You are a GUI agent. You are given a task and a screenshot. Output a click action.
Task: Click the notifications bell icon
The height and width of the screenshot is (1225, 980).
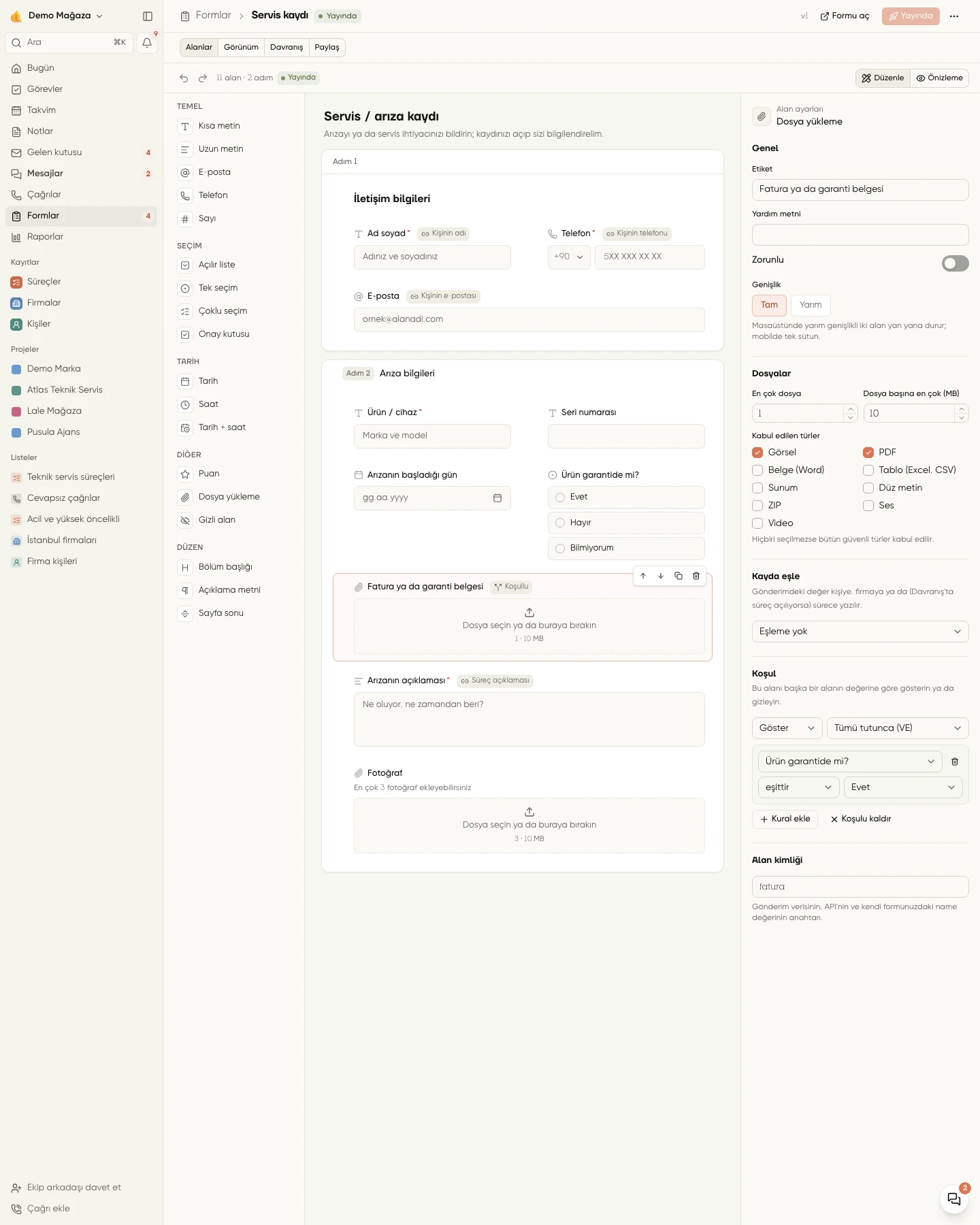[x=147, y=42]
